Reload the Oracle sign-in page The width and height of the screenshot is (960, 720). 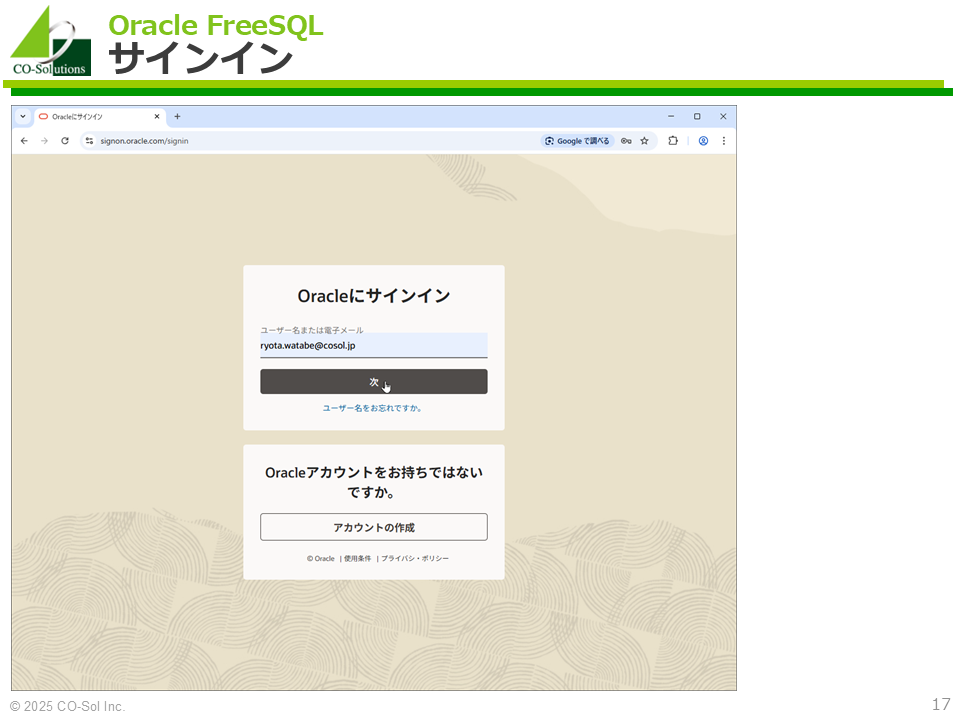[65, 141]
